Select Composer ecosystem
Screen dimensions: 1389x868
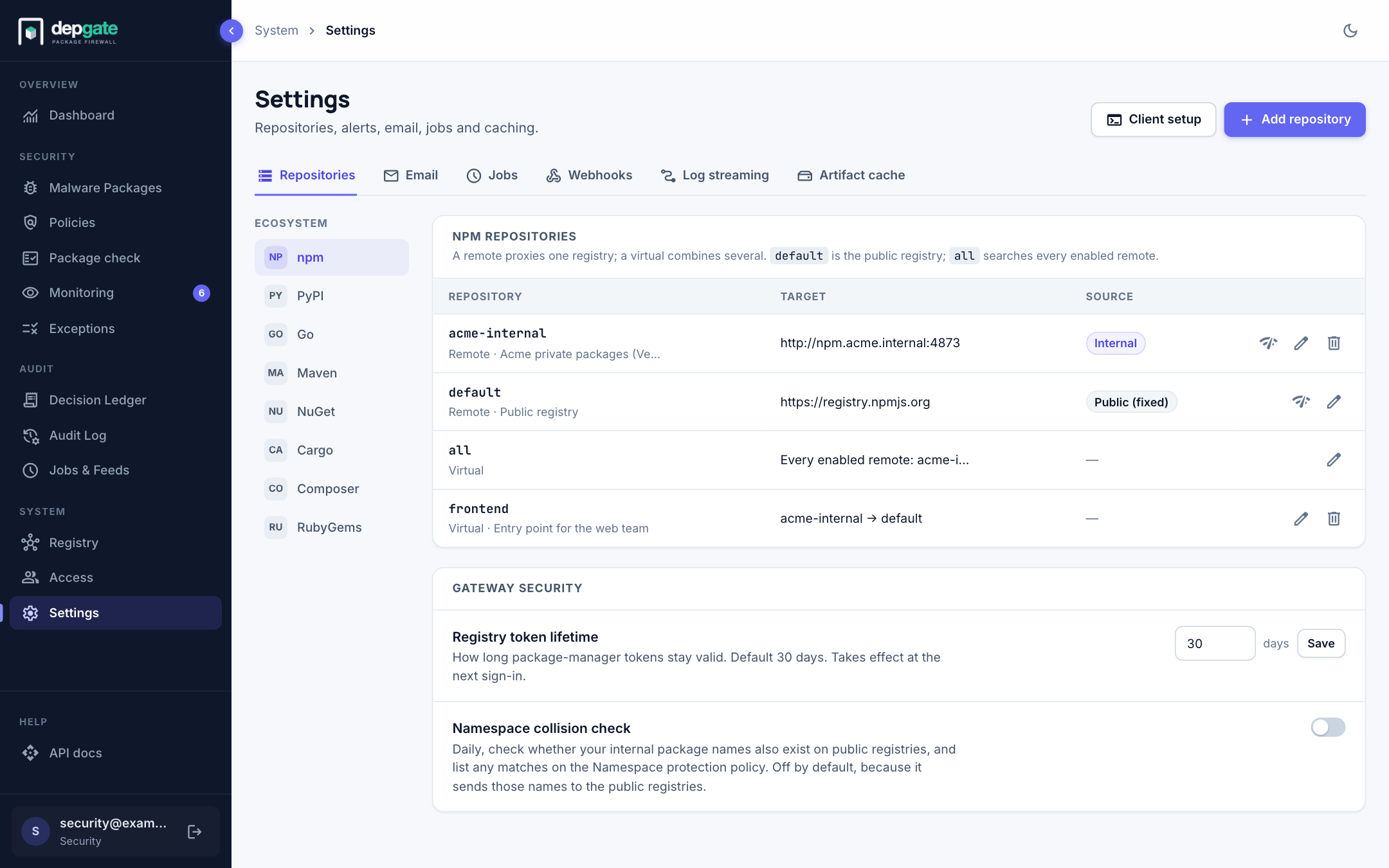coord(332,489)
